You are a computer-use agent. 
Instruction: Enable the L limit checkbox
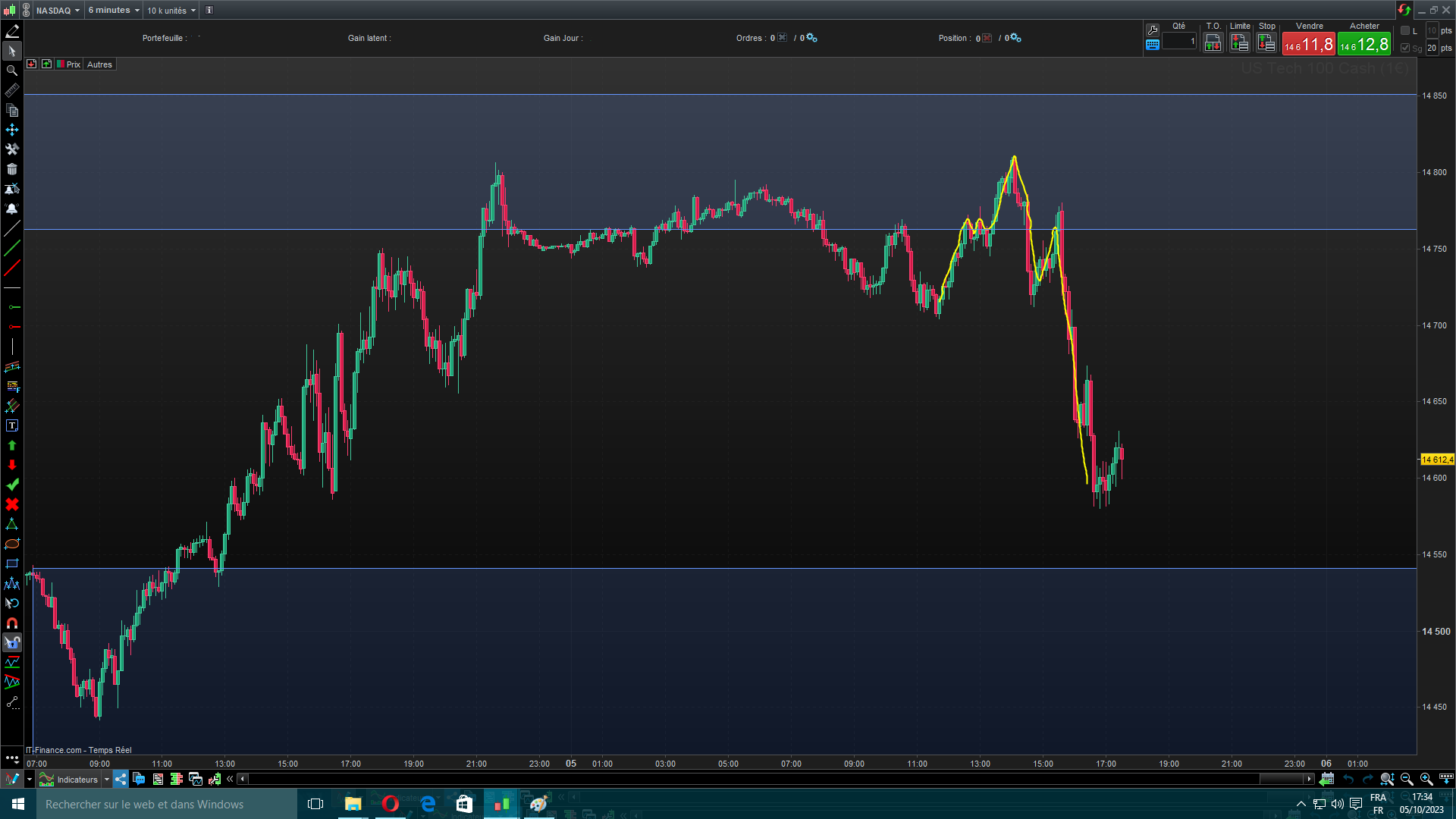tap(1405, 31)
